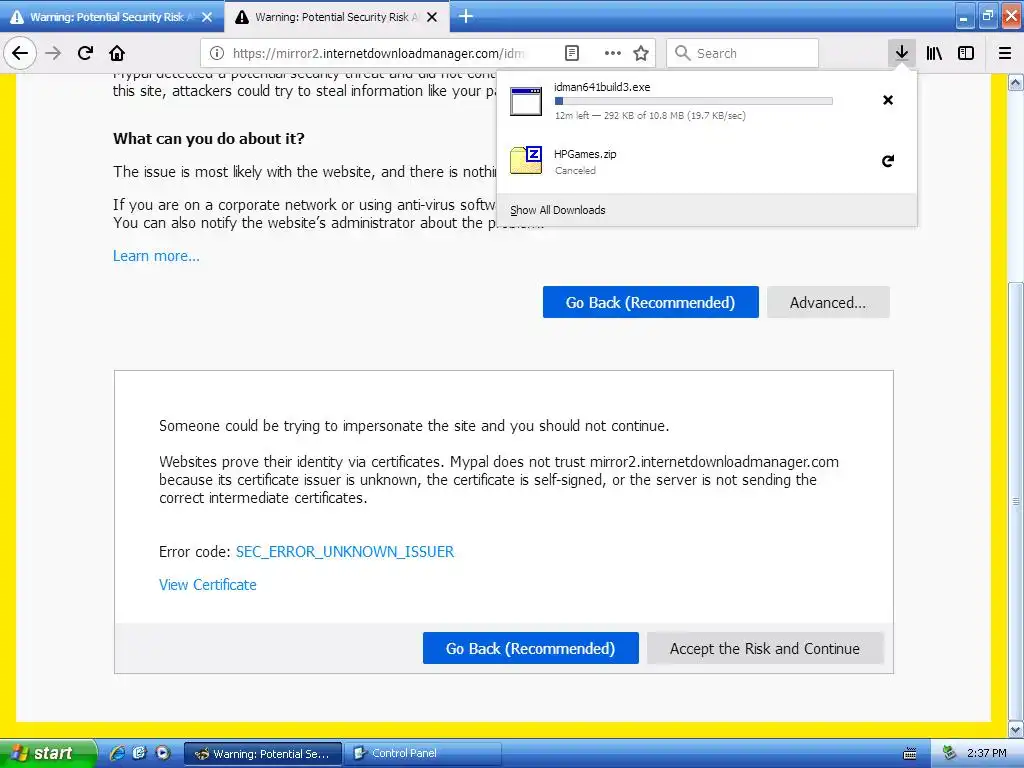Cancel the idman641build3.exe download
Screen dimensions: 1024x768
pyautogui.click(x=888, y=100)
